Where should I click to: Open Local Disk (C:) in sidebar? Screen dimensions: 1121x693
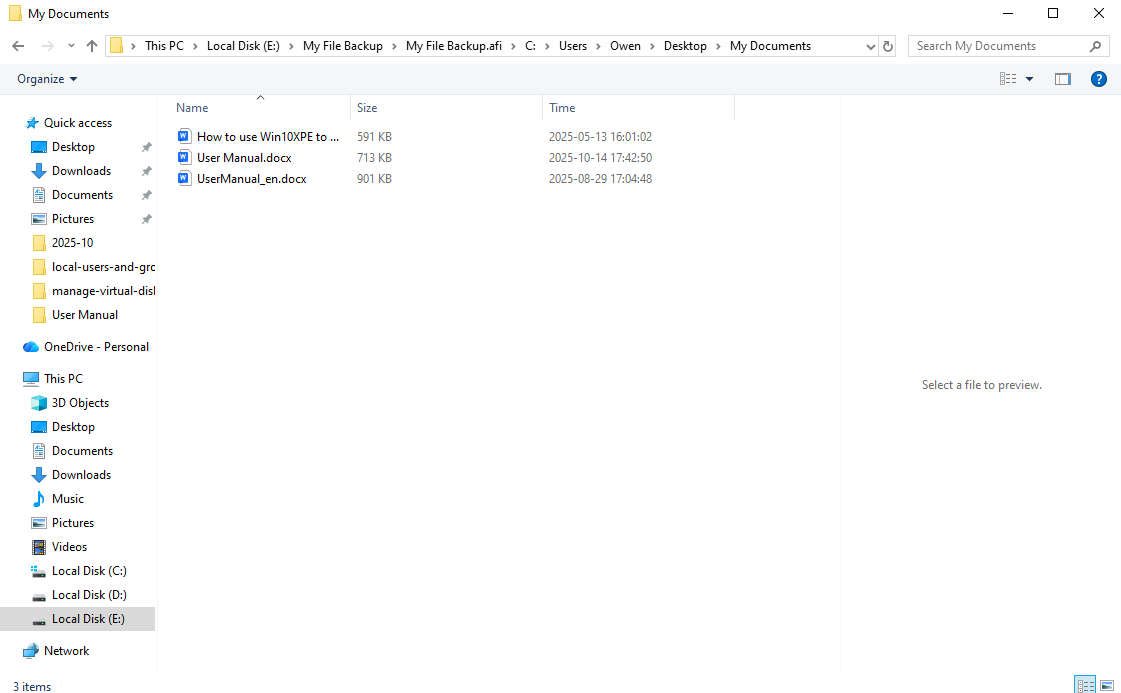point(89,571)
